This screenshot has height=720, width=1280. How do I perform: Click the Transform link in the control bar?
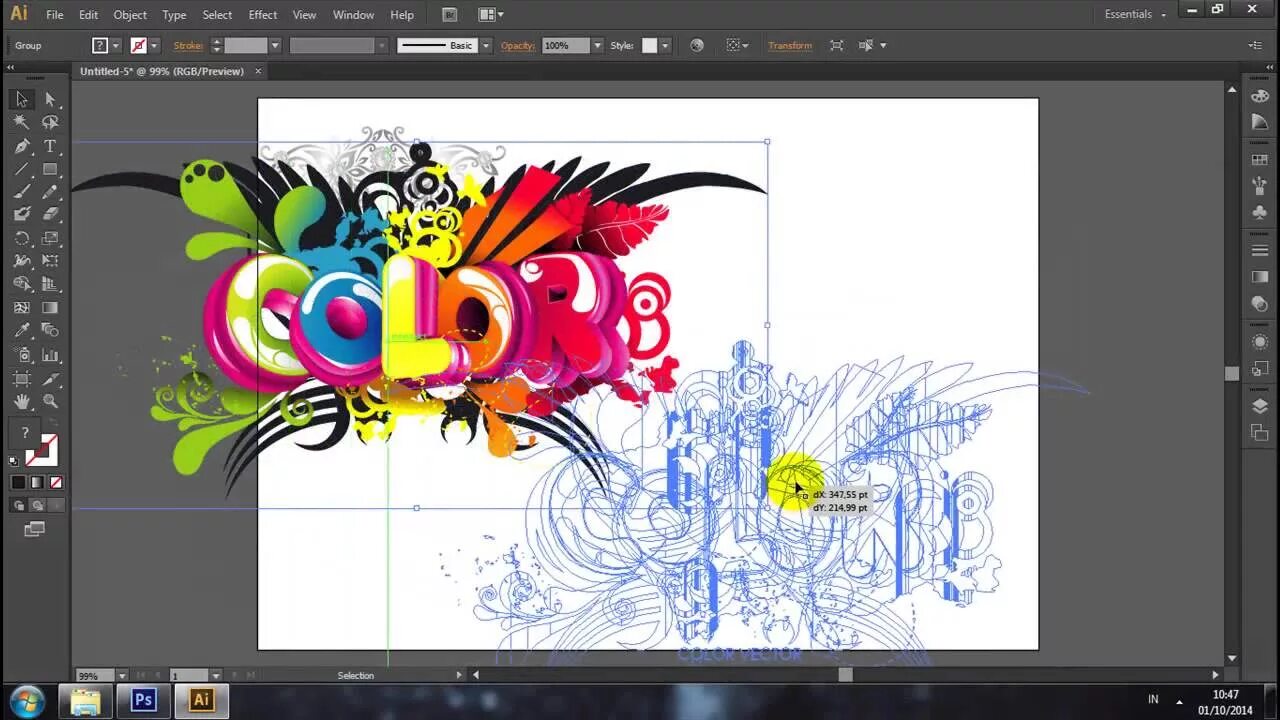coord(790,45)
